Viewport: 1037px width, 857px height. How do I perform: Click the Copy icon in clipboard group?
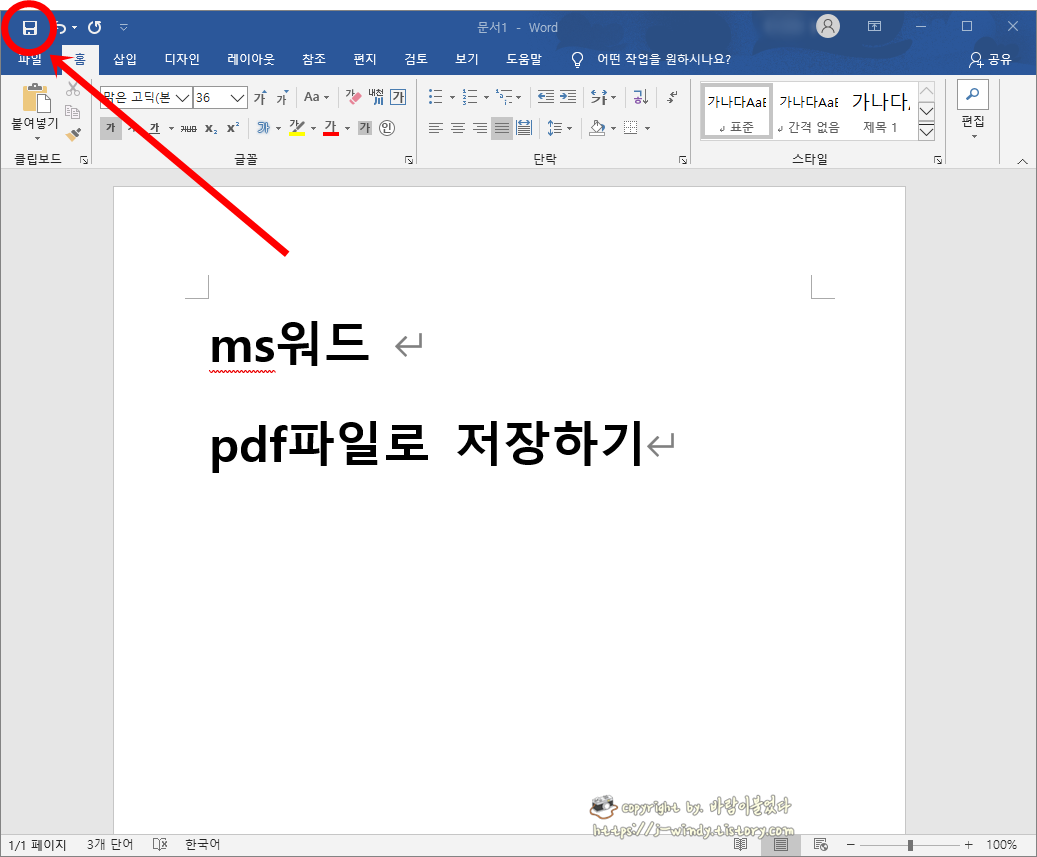coord(73,112)
